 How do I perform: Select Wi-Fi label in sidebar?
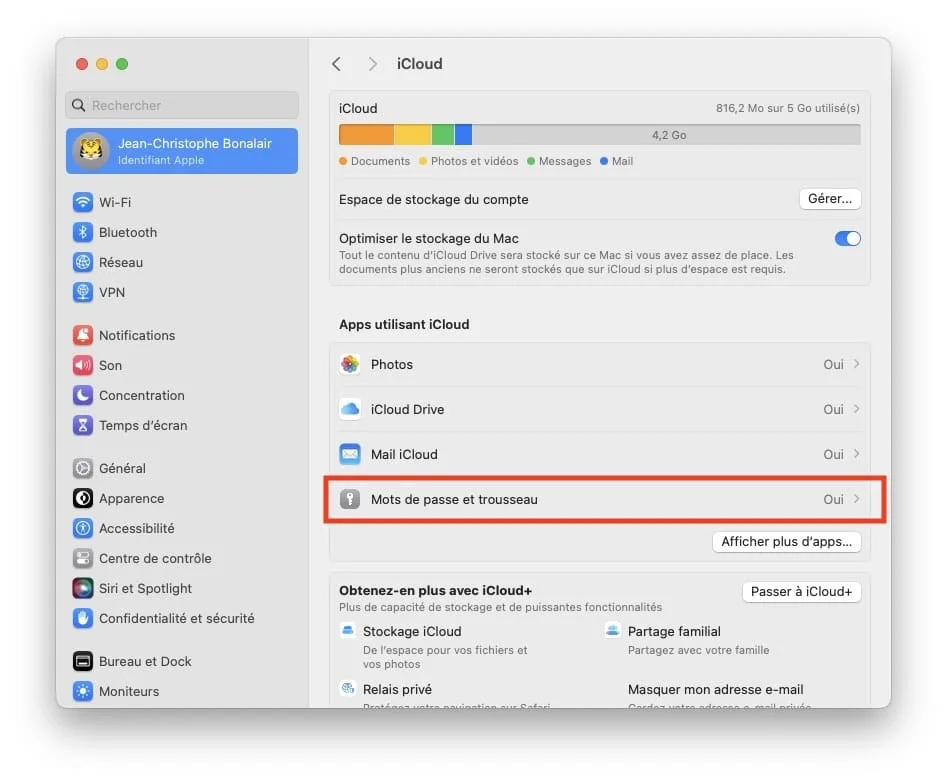(x=115, y=202)
